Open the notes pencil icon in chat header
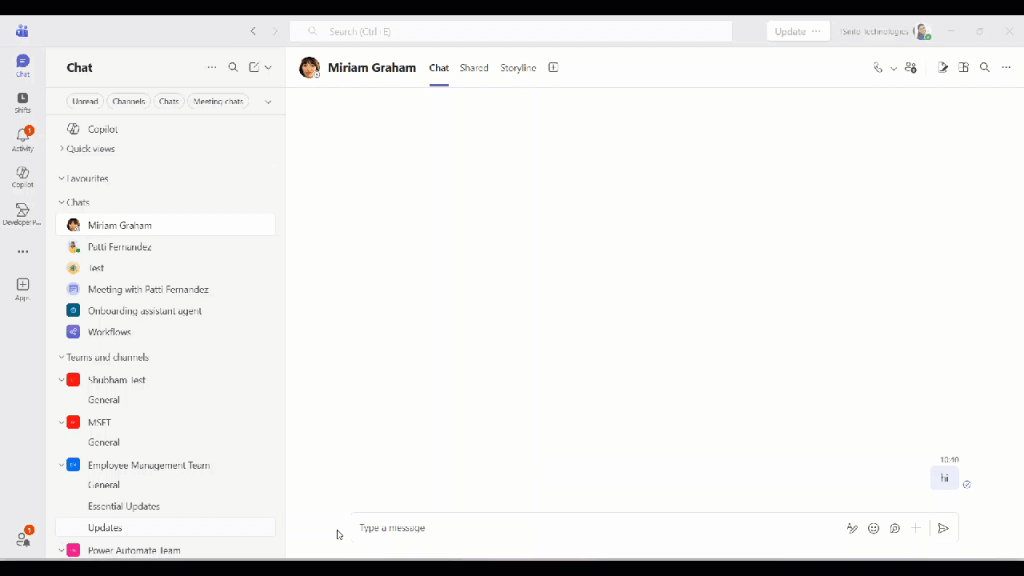Image resolution: width=1024 pixels, height=576 pixels. [x=942, y=67]
